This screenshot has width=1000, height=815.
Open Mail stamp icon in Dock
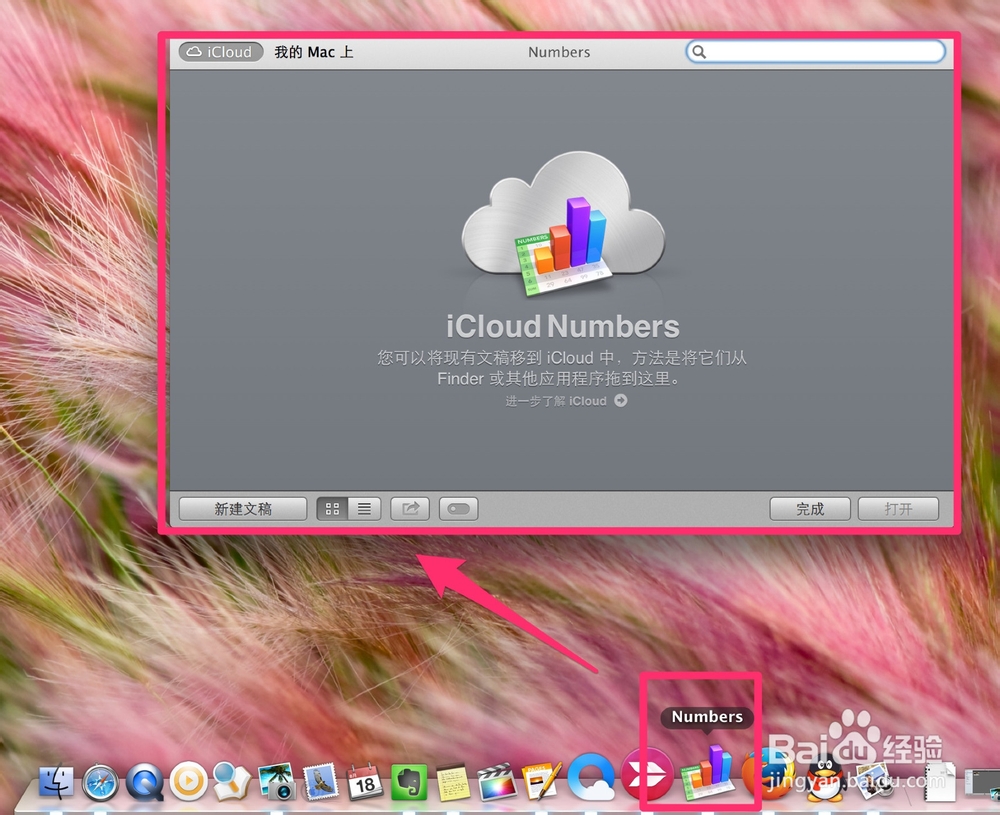click(320, 782)
